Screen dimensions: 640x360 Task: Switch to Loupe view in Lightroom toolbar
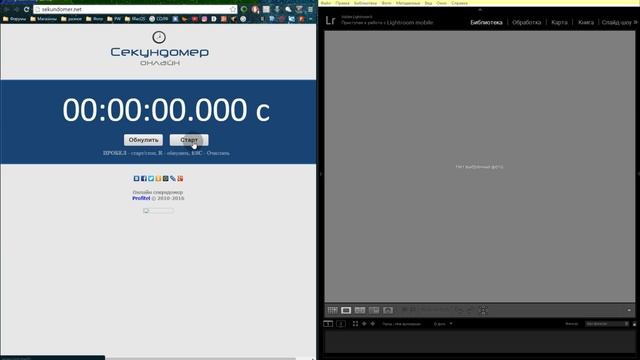[346, 311]
